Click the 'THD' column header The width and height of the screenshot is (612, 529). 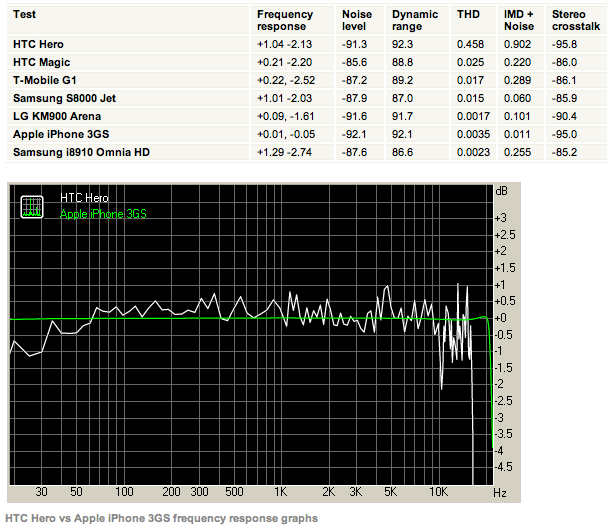point(468,14)
